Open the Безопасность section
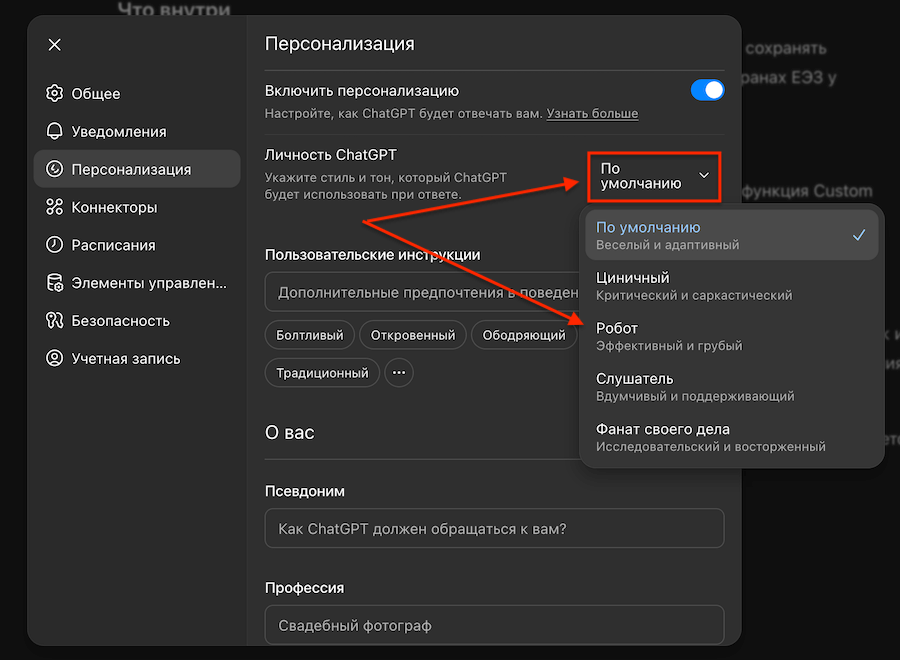 (x=137, y=320)
